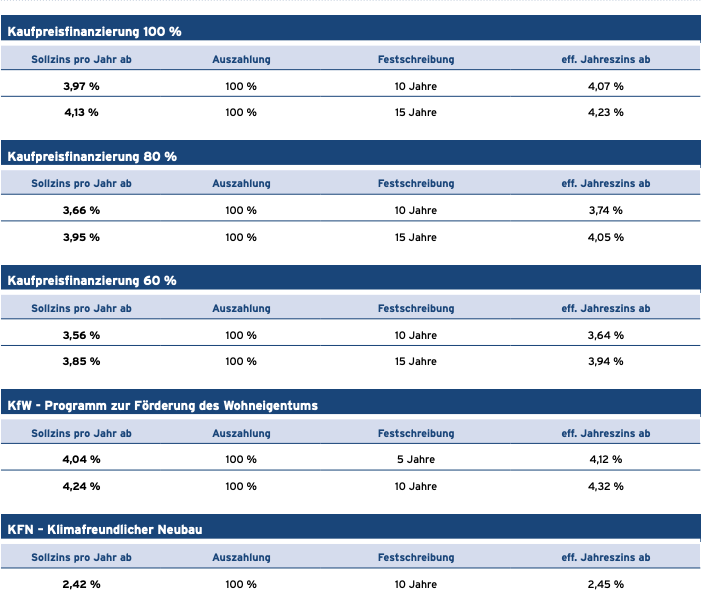Click the 3,64 % effective annual rate
Screen dimensions: 701x596
[605, 335]
